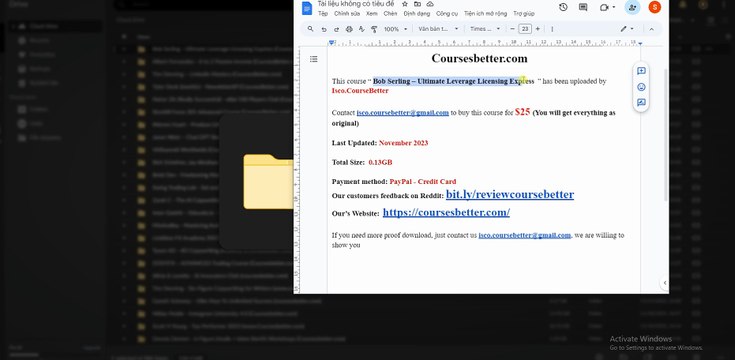Open the share people icon
This screenshot has height=360, width=735.
click(632, 7)
